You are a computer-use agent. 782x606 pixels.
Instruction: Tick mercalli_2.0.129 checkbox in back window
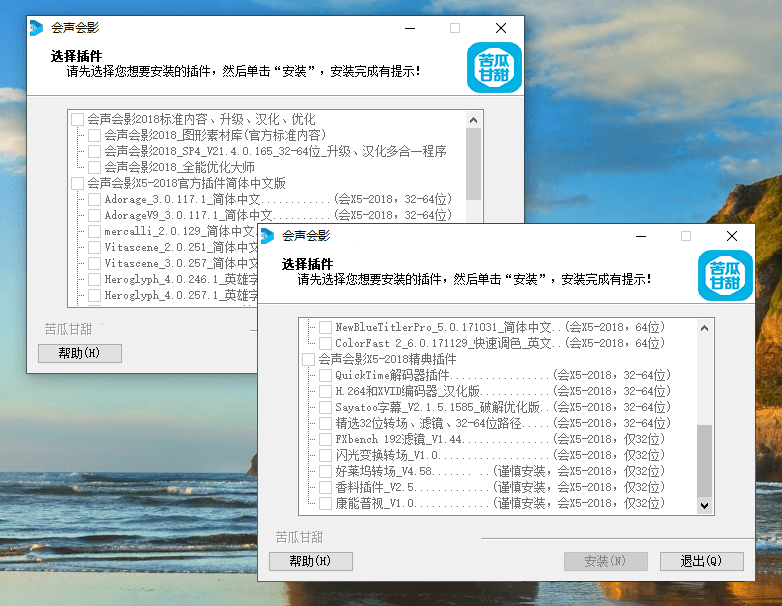pos(94,231)
